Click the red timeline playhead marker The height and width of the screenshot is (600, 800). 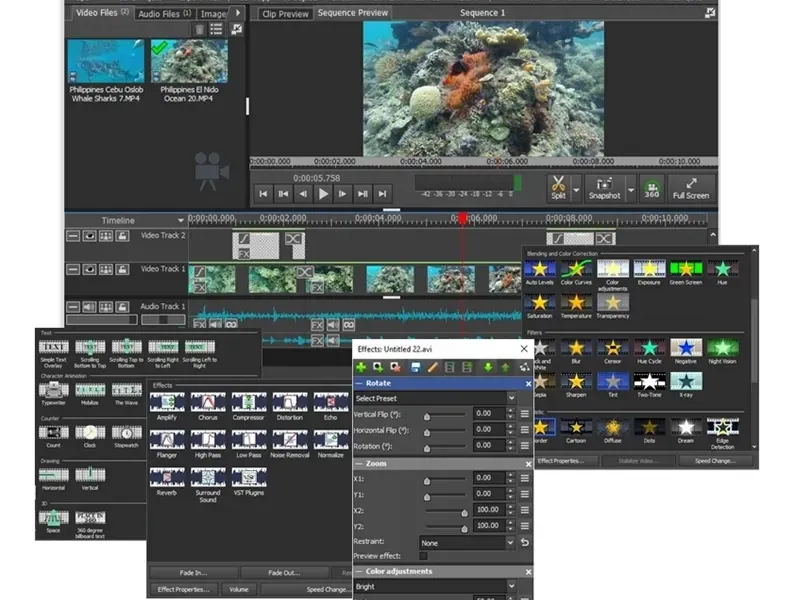[462, 219]
